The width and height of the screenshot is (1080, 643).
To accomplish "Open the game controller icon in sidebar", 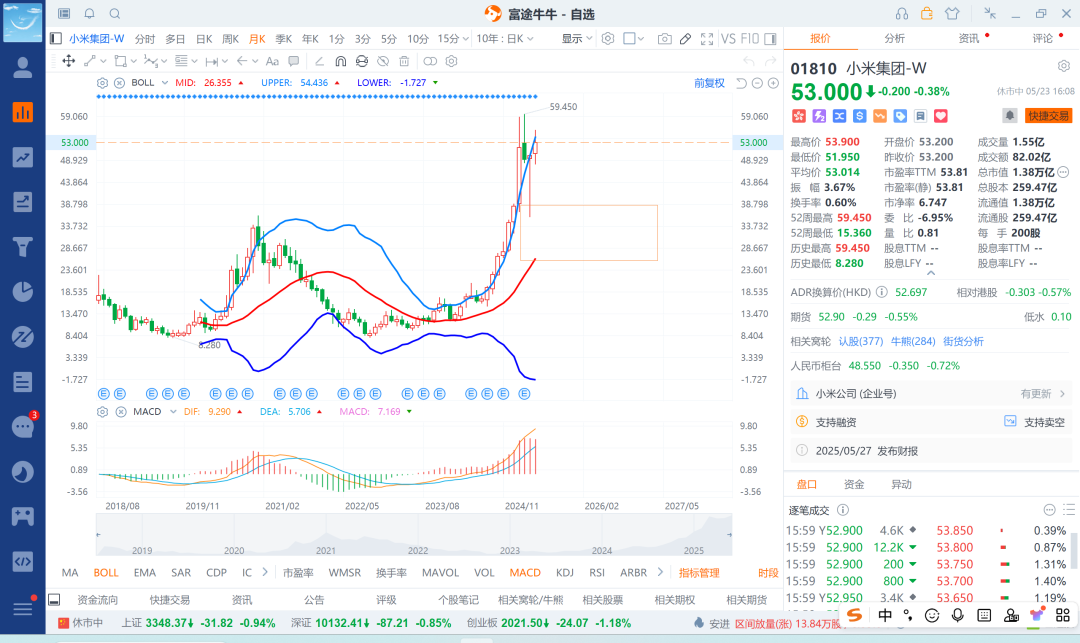I will click(x=23, y=516).
